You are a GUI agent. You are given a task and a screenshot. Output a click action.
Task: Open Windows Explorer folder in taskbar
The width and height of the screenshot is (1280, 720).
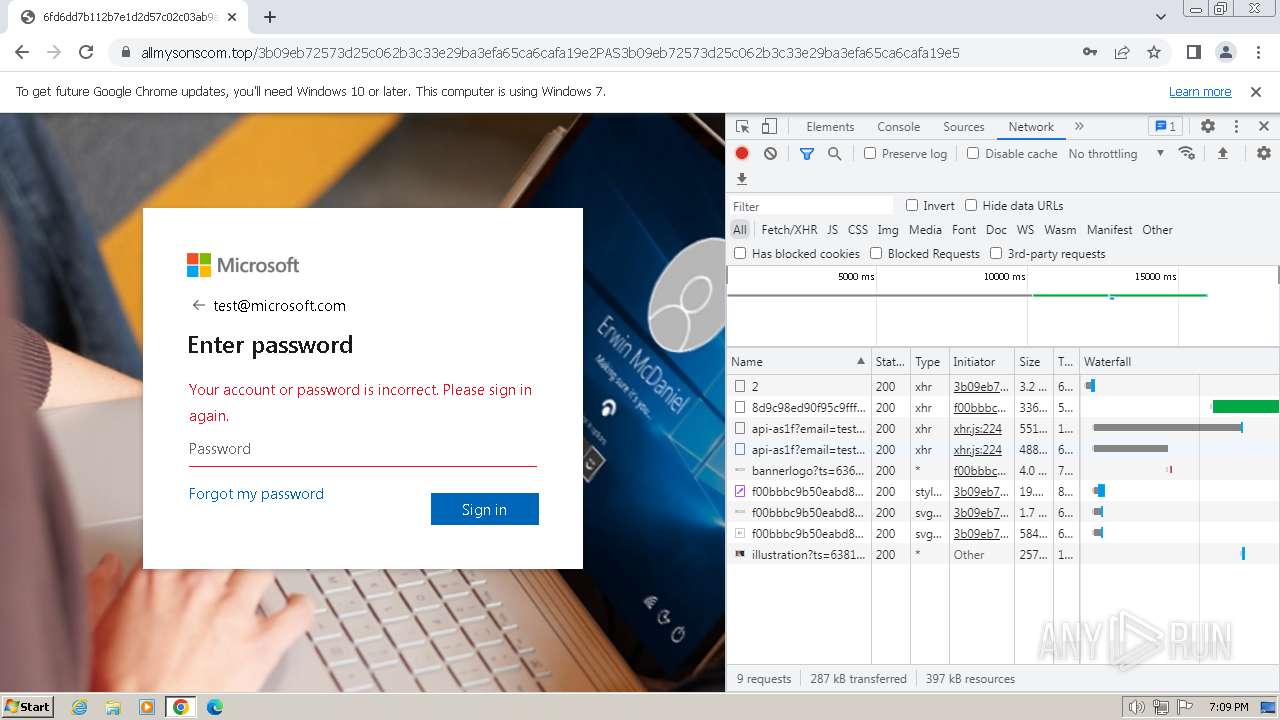(113, 707)
